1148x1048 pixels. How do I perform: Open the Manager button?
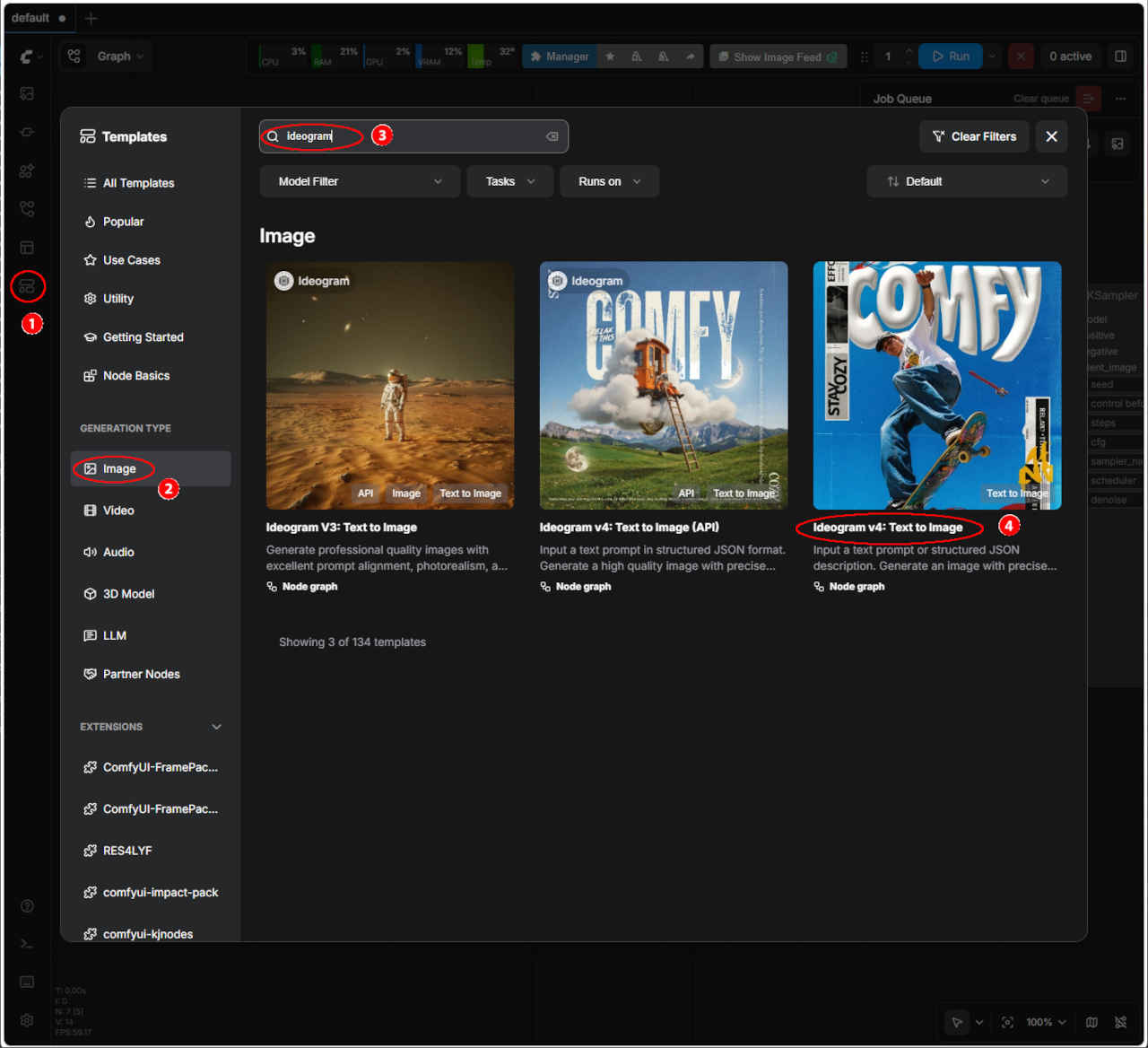tap(559, 57)
